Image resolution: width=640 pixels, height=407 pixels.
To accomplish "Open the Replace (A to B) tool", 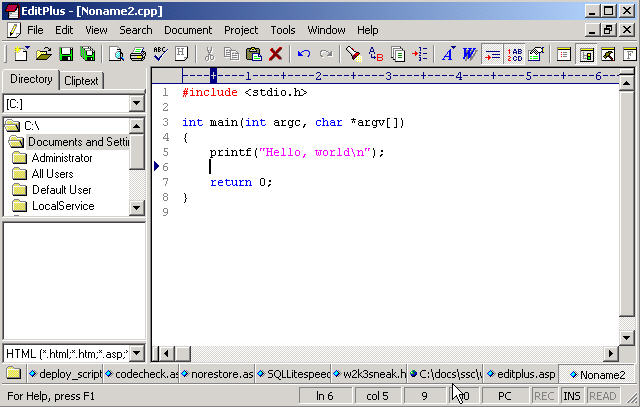I will 376,53.
